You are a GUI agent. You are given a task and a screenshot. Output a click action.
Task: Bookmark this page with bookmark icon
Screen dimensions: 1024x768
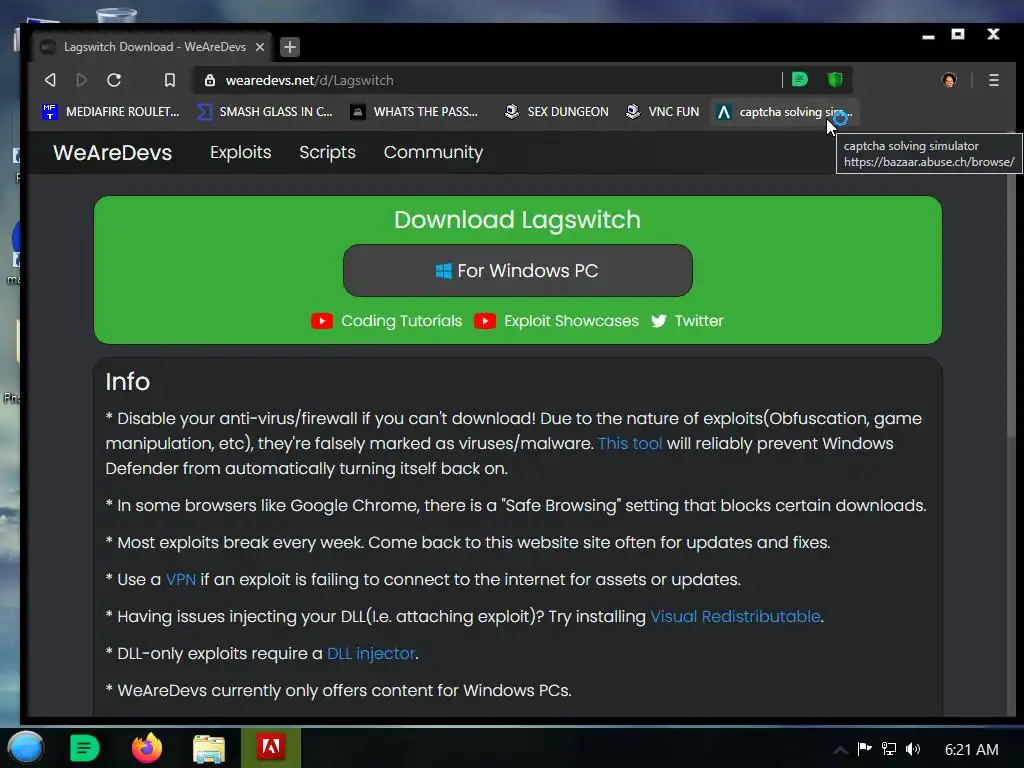(170, 80)
